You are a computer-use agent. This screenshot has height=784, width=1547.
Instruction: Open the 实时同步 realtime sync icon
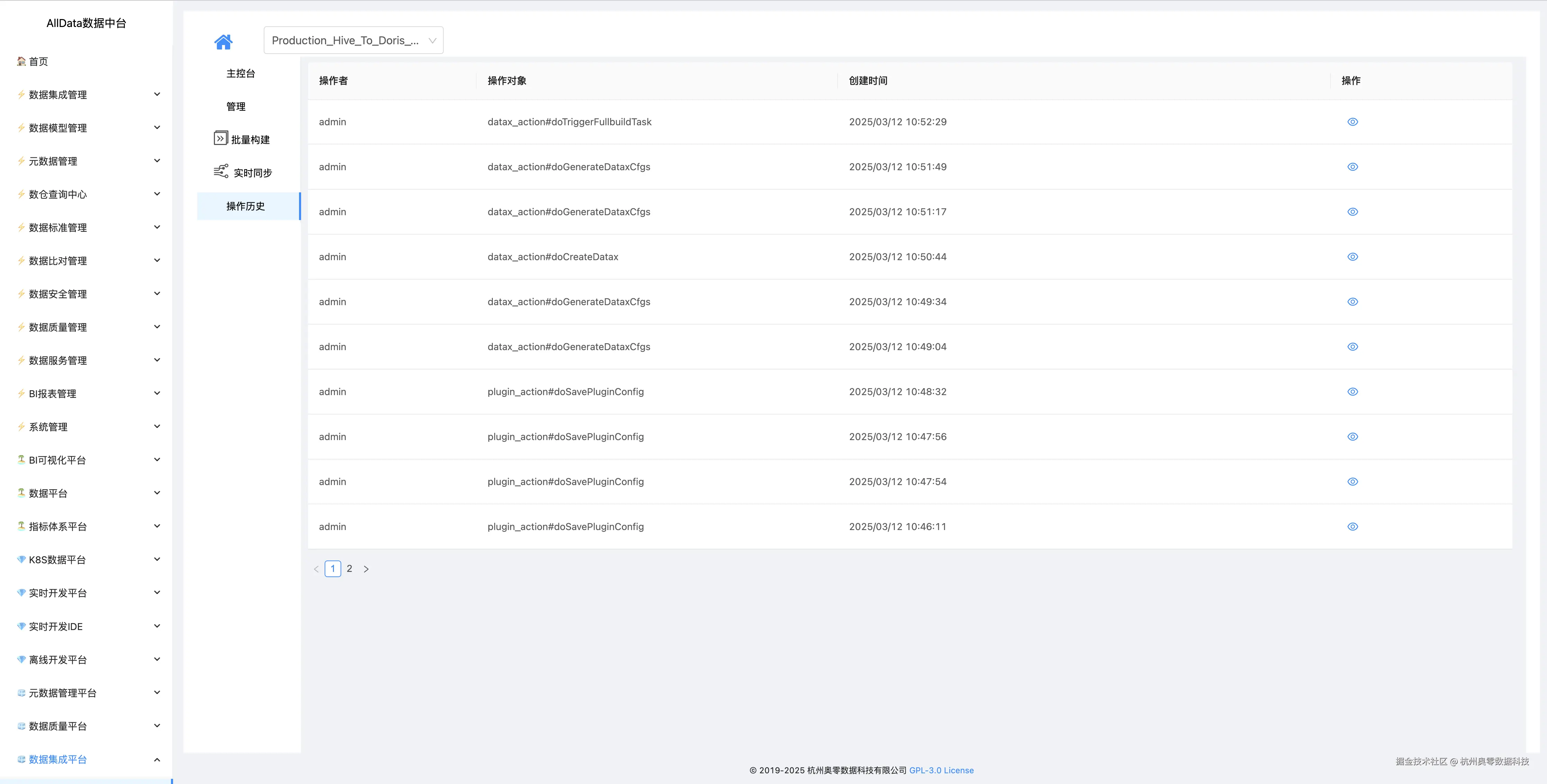(220, 172)
